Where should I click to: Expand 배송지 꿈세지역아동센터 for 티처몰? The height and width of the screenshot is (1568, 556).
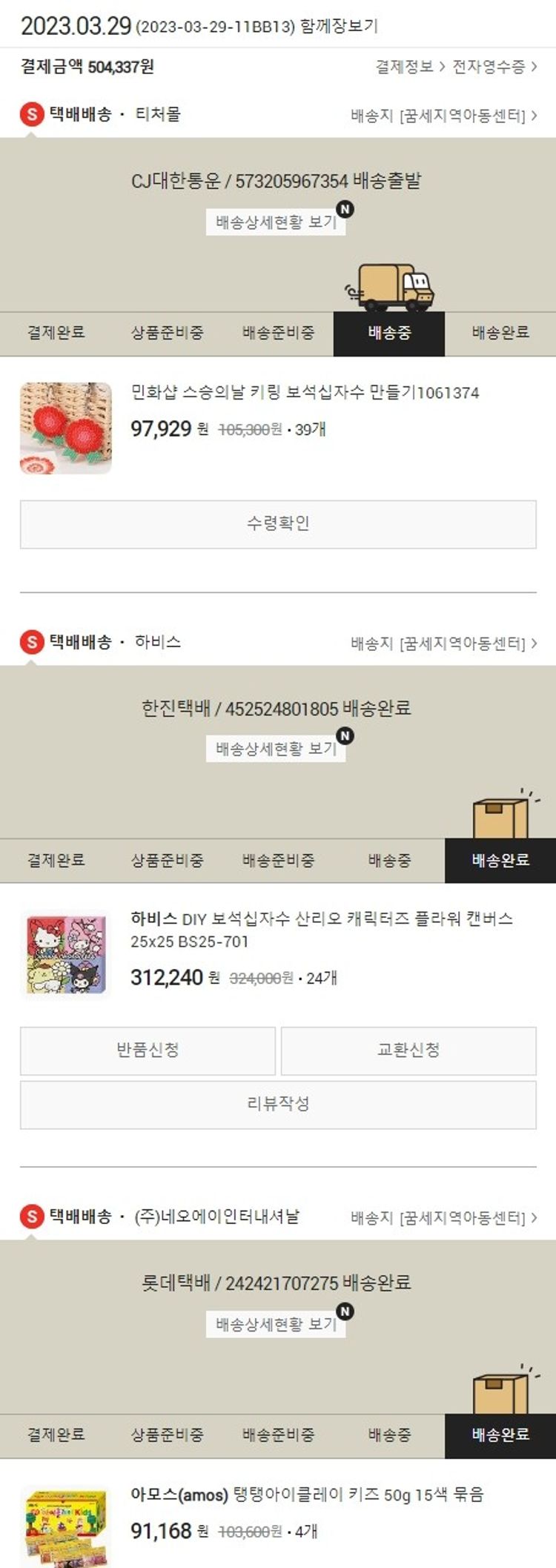pyautogui.click(x=444, y=116)
